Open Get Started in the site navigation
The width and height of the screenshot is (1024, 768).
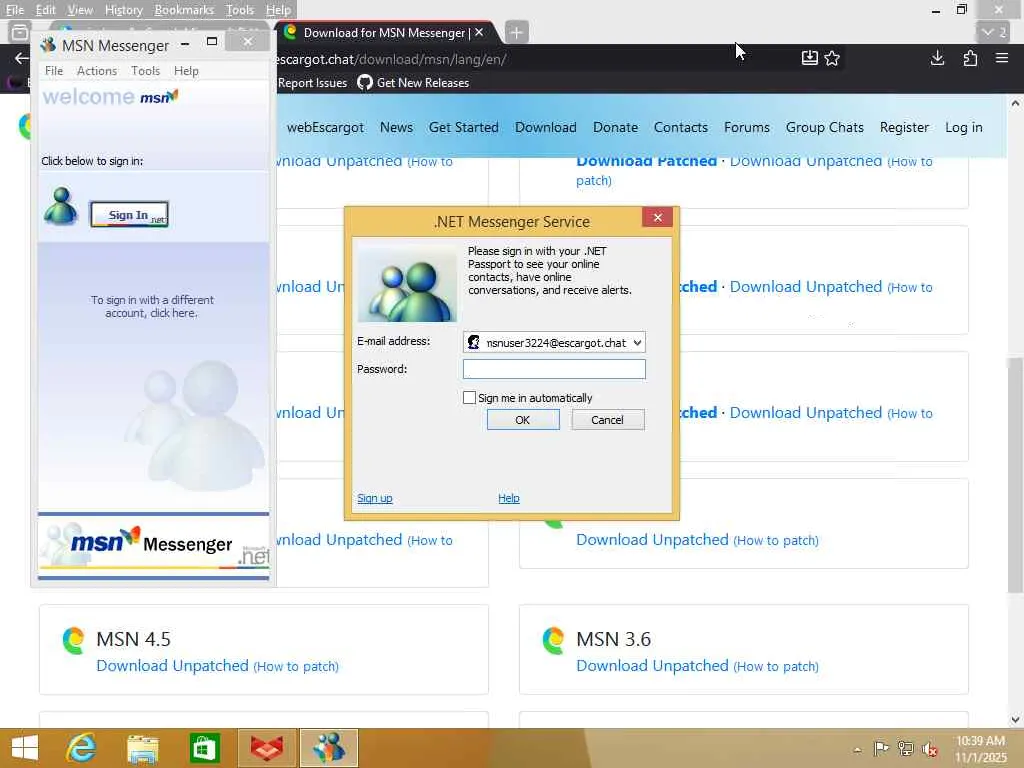[464, 127]
